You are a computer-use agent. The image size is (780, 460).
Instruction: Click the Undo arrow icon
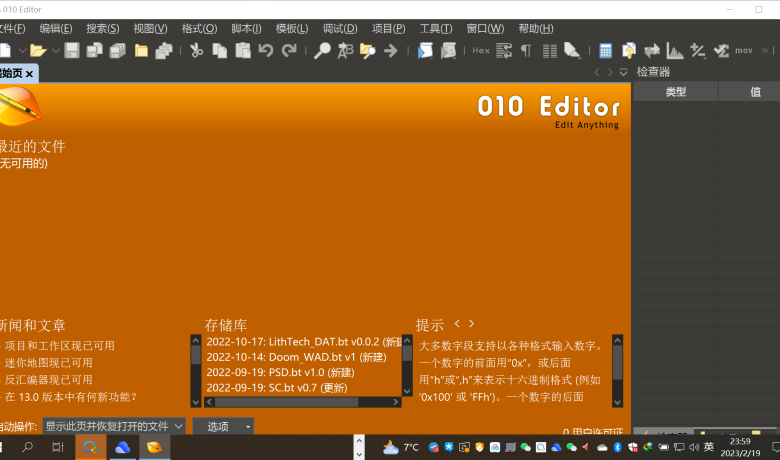click(266, 50)
